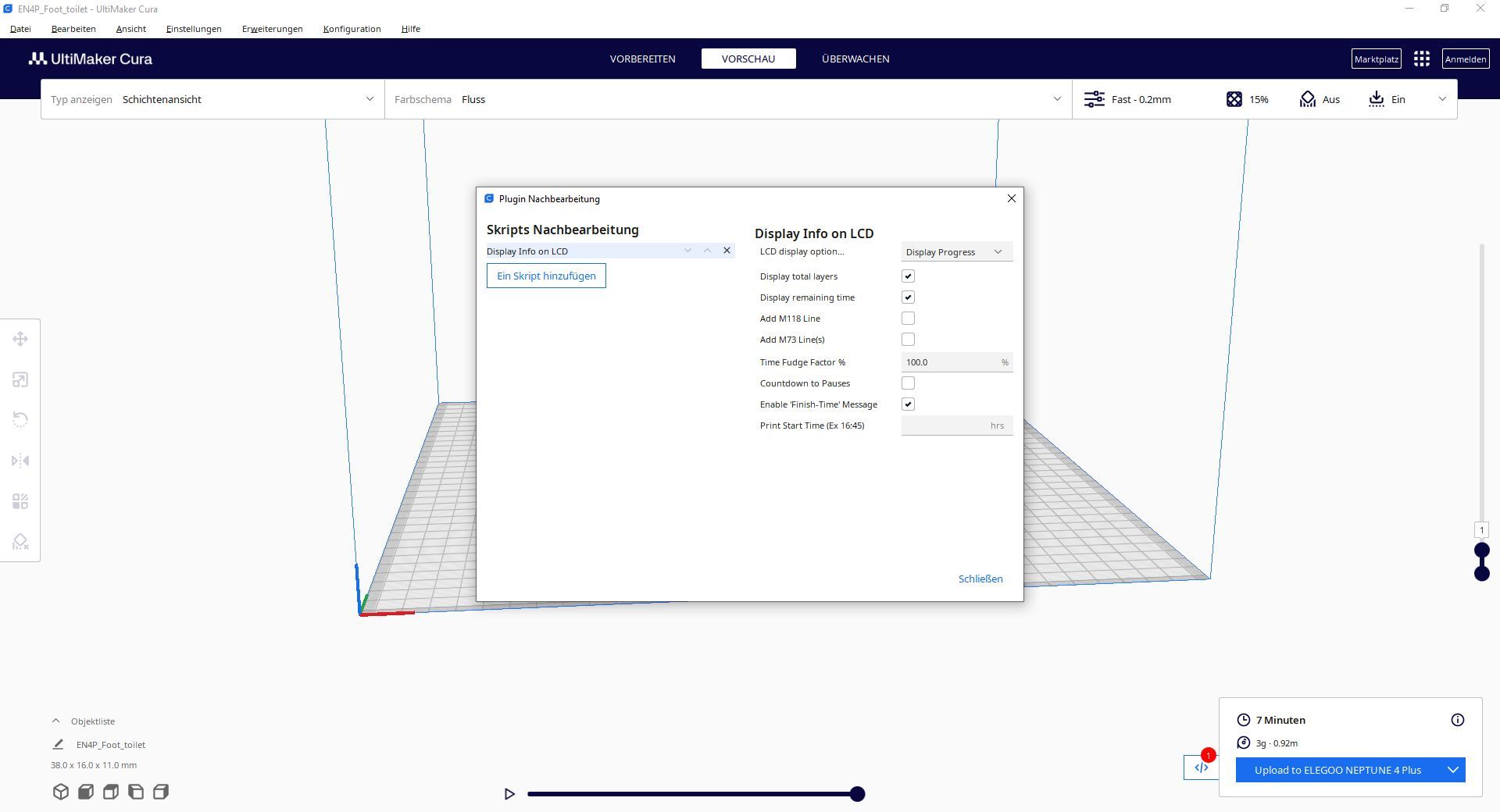This screenshot has height=812, width=1500.
Task: Click Ein Skript hinzufügen button
Action: tap(546, 276)
